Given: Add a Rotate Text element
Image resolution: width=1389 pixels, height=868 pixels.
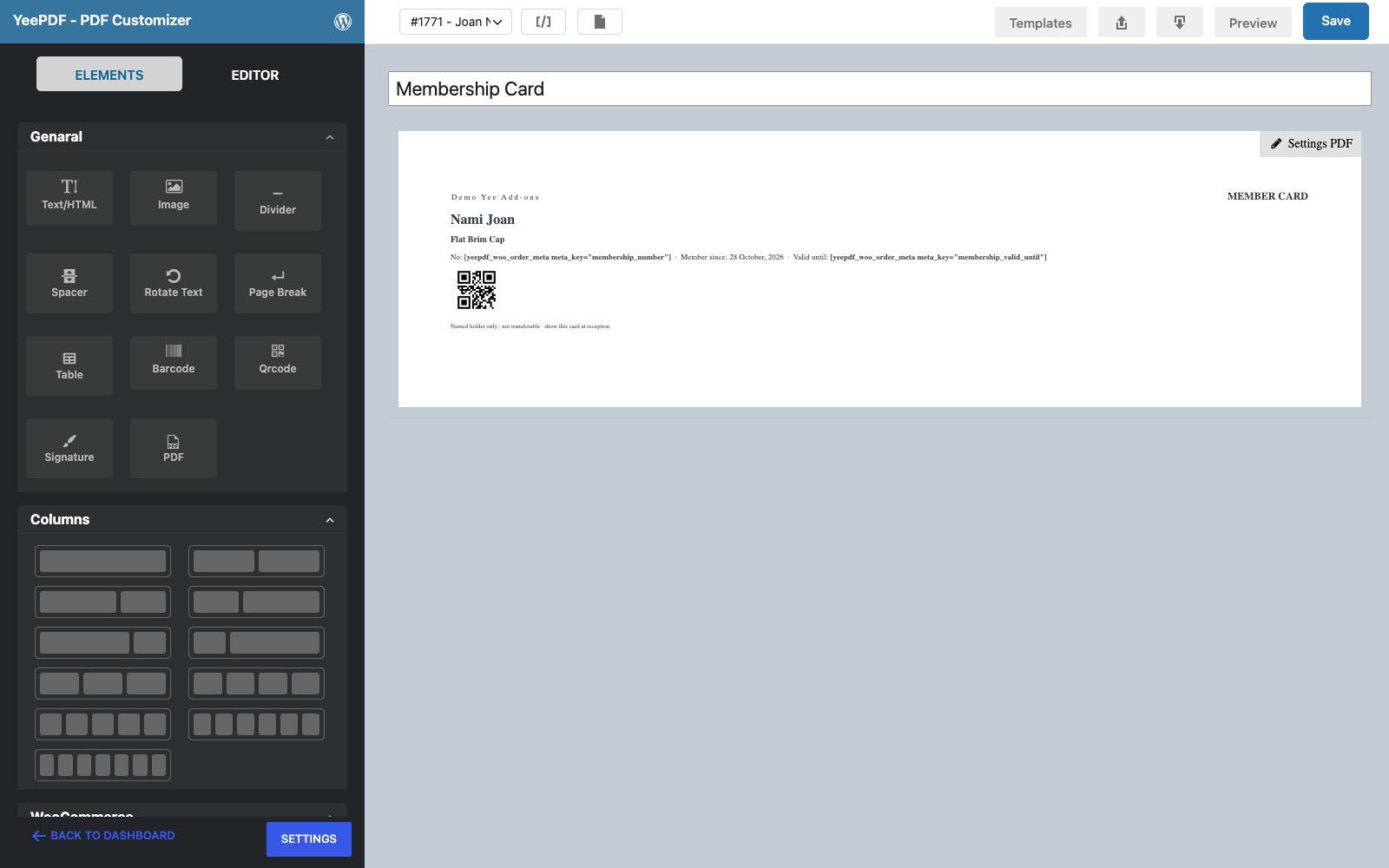Looking at the screenshot, I should click(174, 283).
